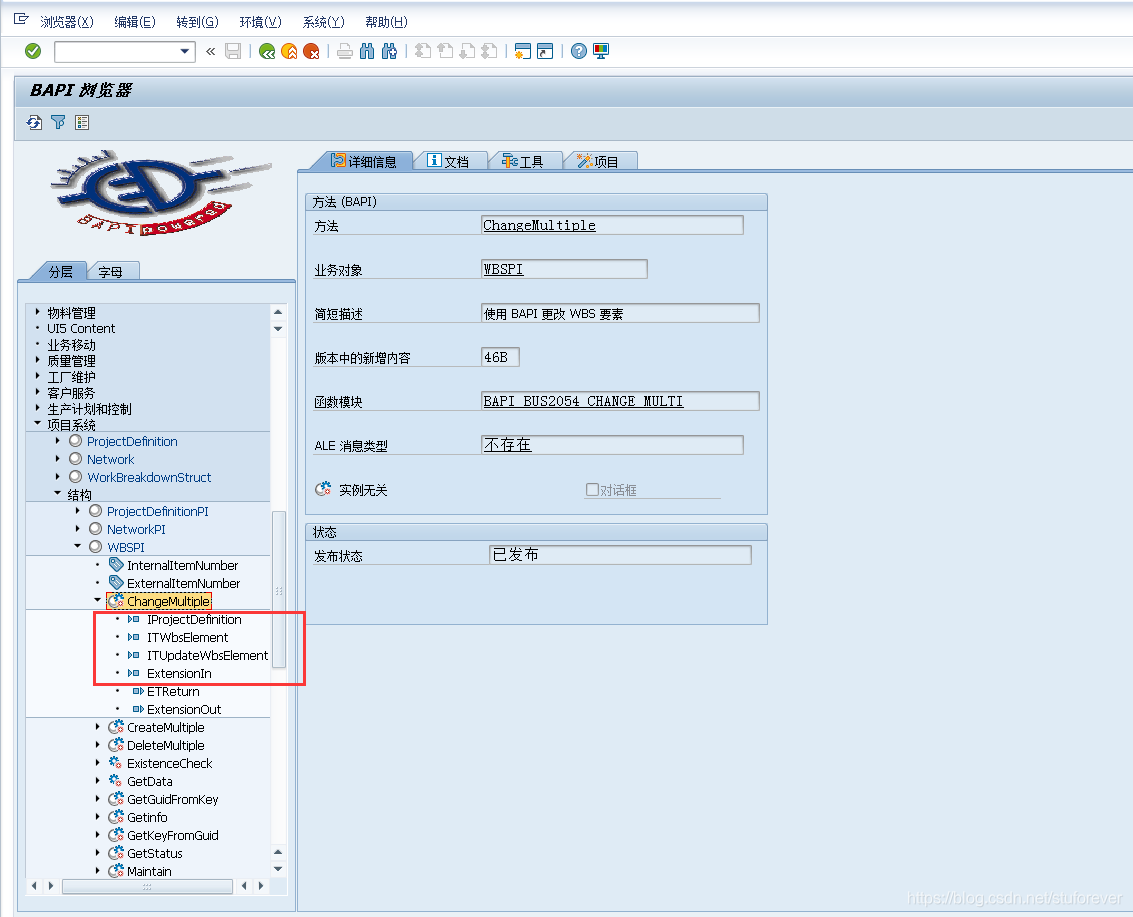Click the First Page icon
The image size is (1133, 917).
[x=423, y=51]
